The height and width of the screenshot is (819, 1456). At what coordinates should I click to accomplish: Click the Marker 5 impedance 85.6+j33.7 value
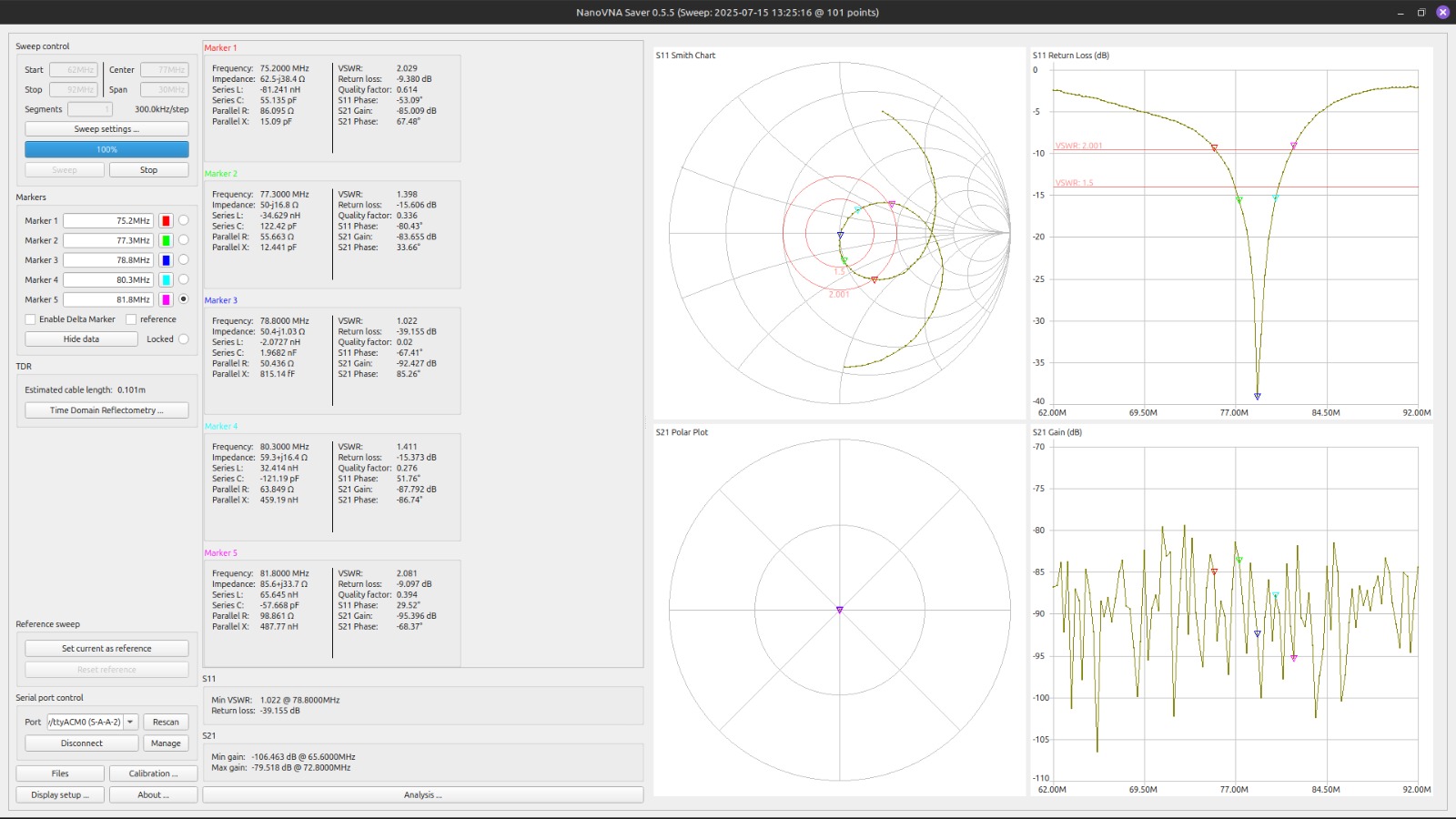point(283,584)
